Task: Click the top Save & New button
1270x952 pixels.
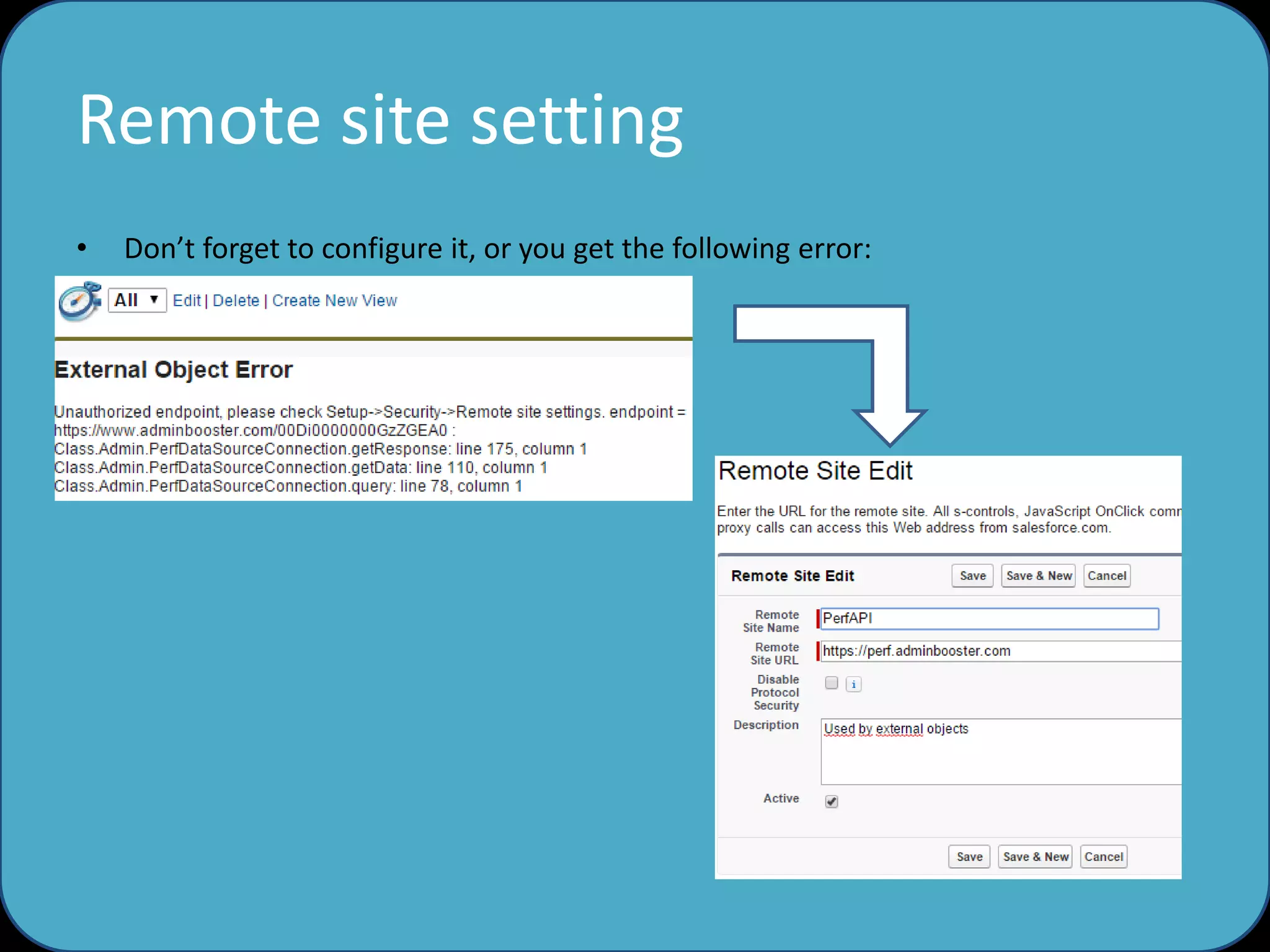Action: coord(1039,576)
